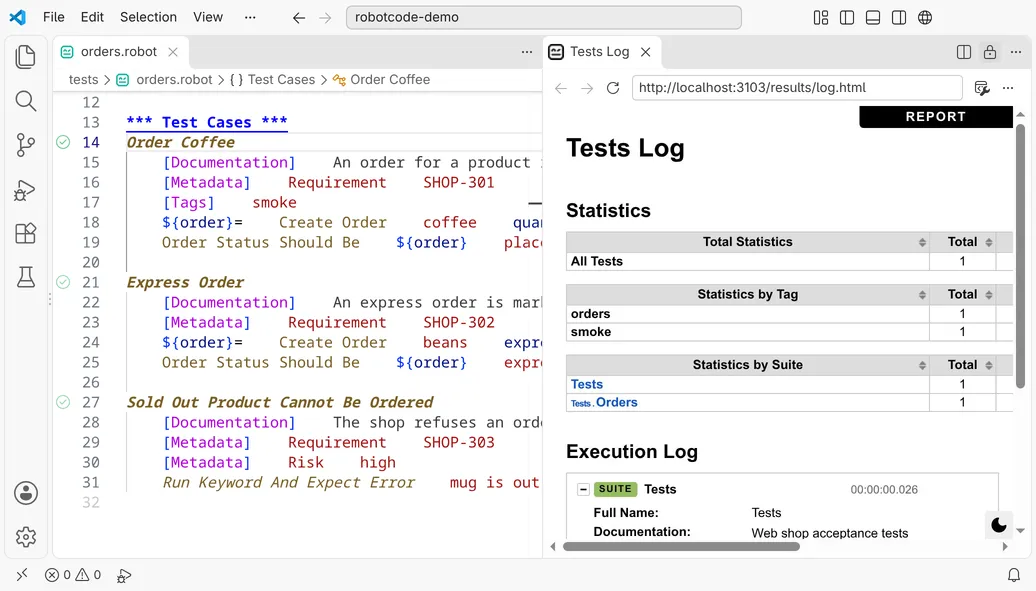
Task: Close the Tests Log tab
Action: [x=646, y=52]
